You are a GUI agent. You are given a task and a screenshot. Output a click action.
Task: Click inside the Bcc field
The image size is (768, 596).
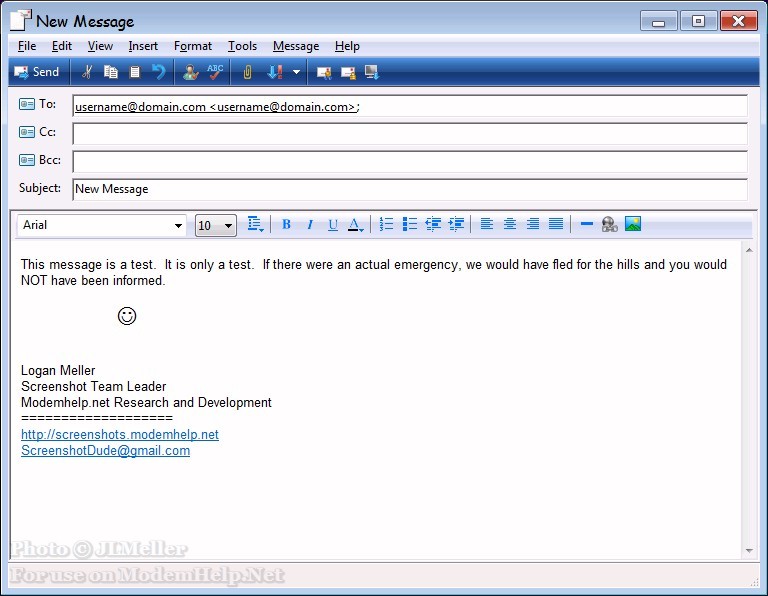tap(410, 162)
